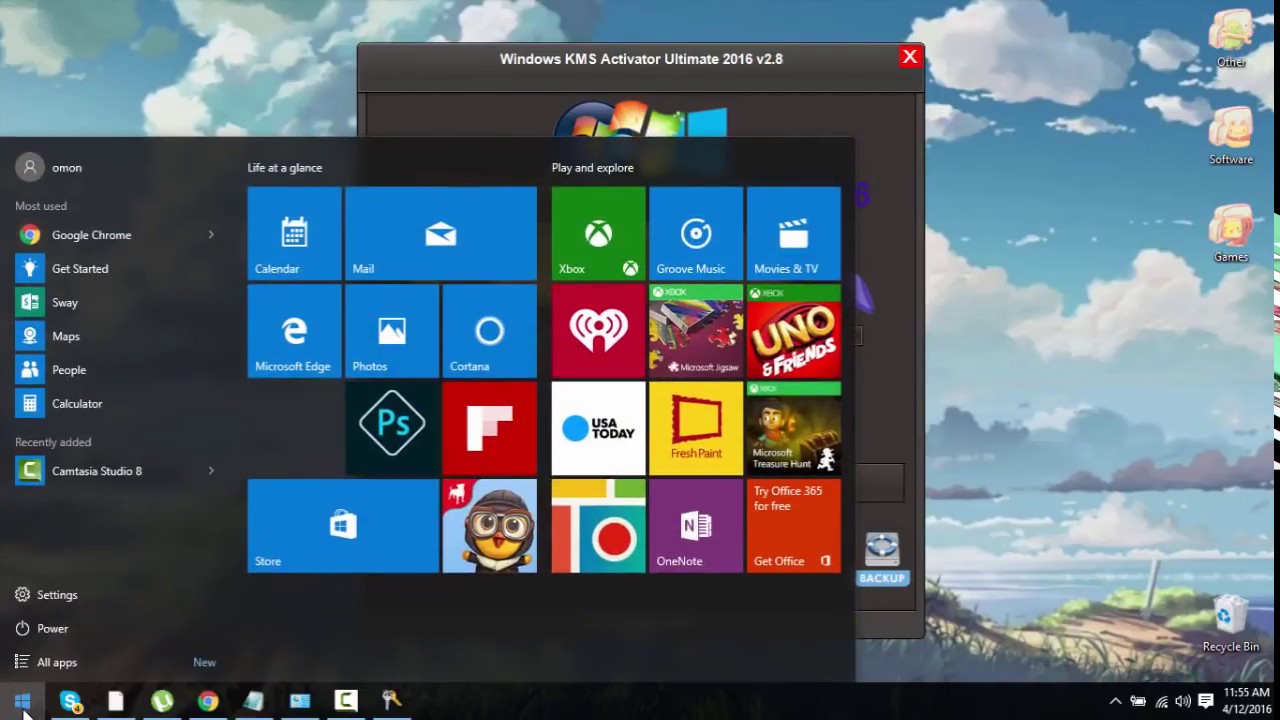The image size is (1280, 720).
Task: Click the Life at a glance heading
Action: tap(285, 167)
